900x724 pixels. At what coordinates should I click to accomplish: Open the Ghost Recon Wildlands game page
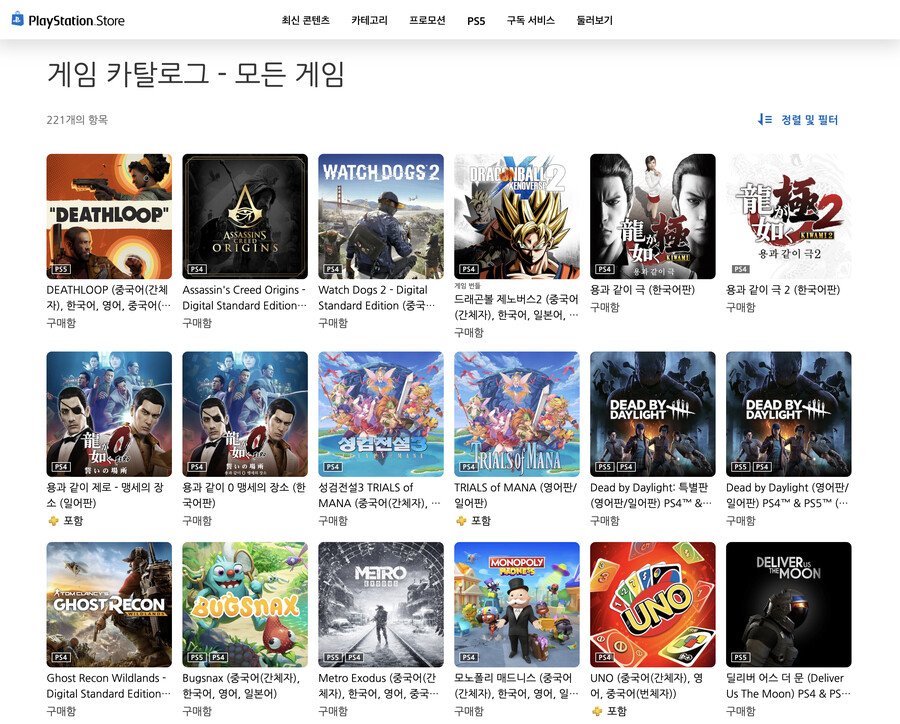[x=109, y=604]
